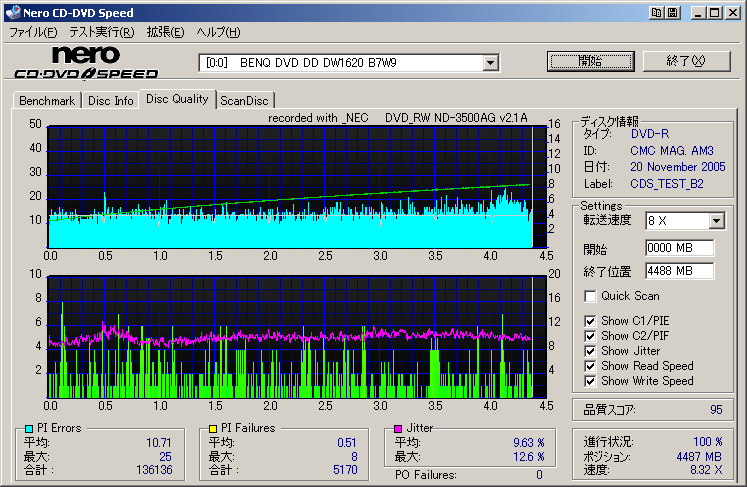Select the Disc Quality tab

(177, 99)
